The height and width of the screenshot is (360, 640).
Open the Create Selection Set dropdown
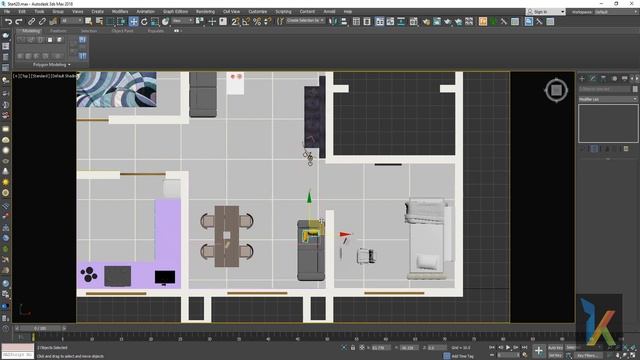pos(305,20)
